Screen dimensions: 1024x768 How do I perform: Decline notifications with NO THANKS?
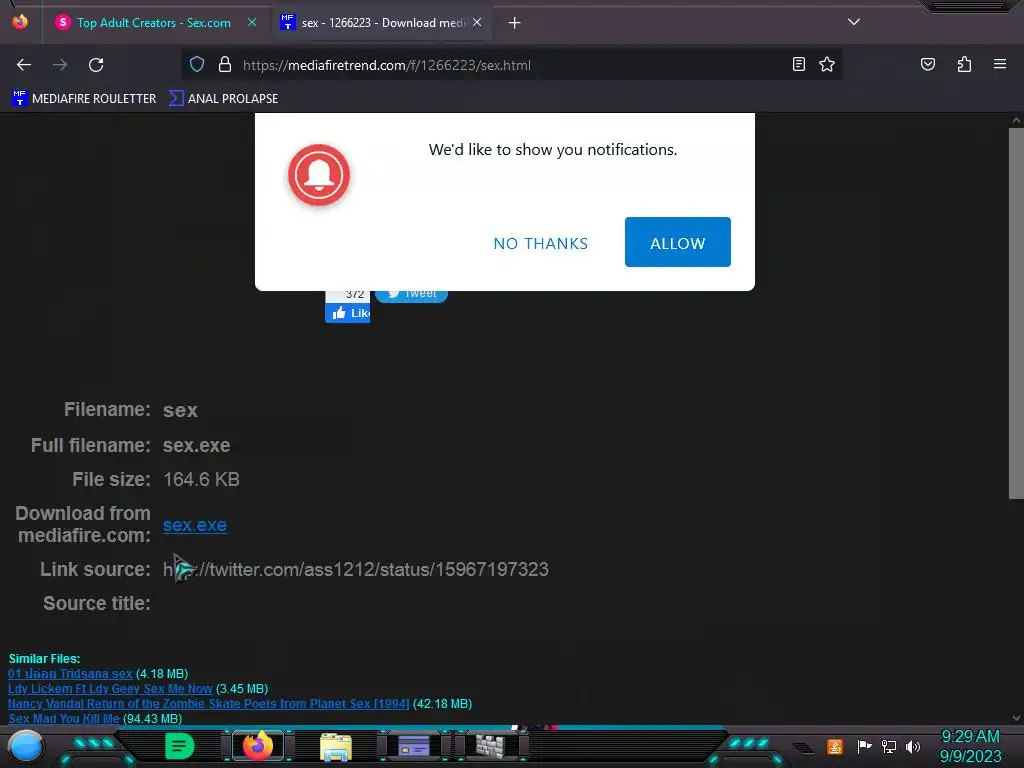(x=541, y=243)
